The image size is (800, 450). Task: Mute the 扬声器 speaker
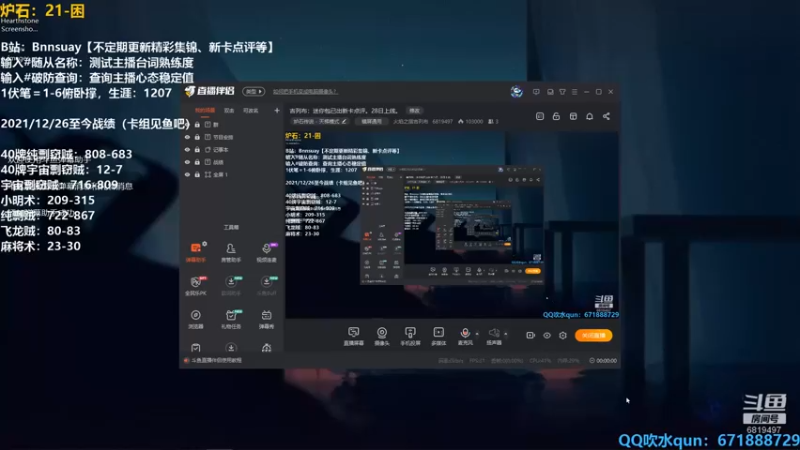point(494,336)
